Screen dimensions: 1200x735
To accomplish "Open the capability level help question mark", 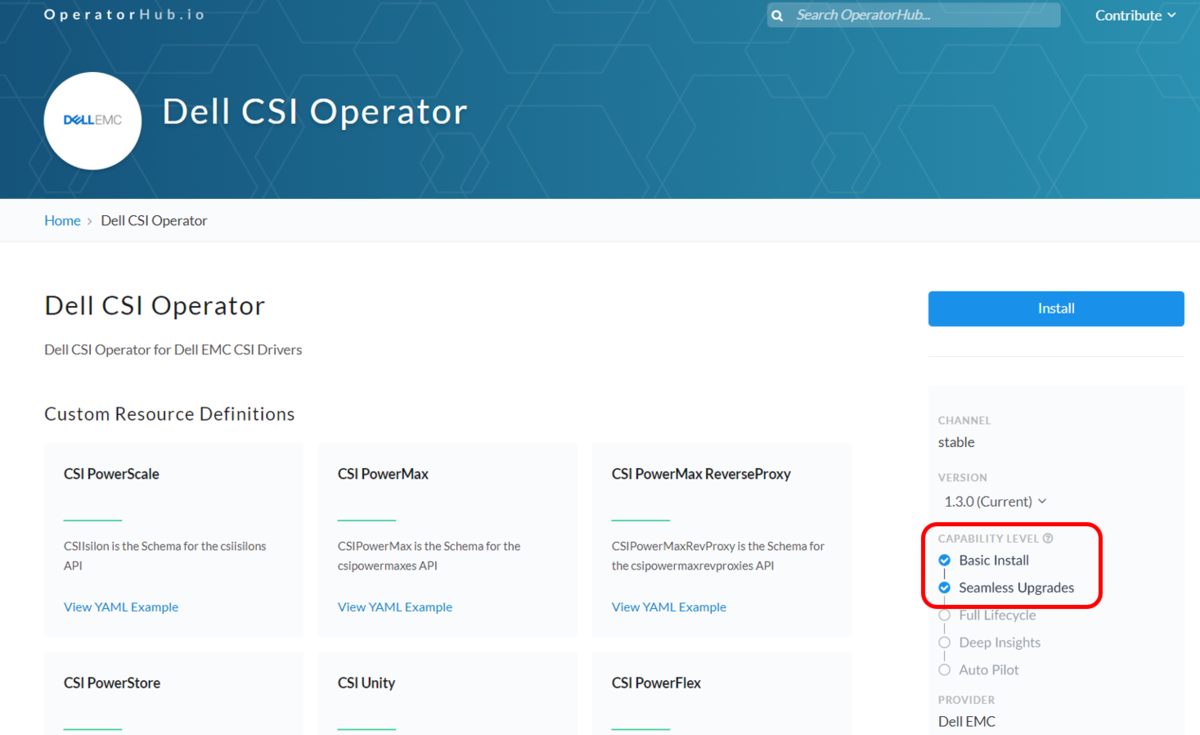I will click(1047, 538).
